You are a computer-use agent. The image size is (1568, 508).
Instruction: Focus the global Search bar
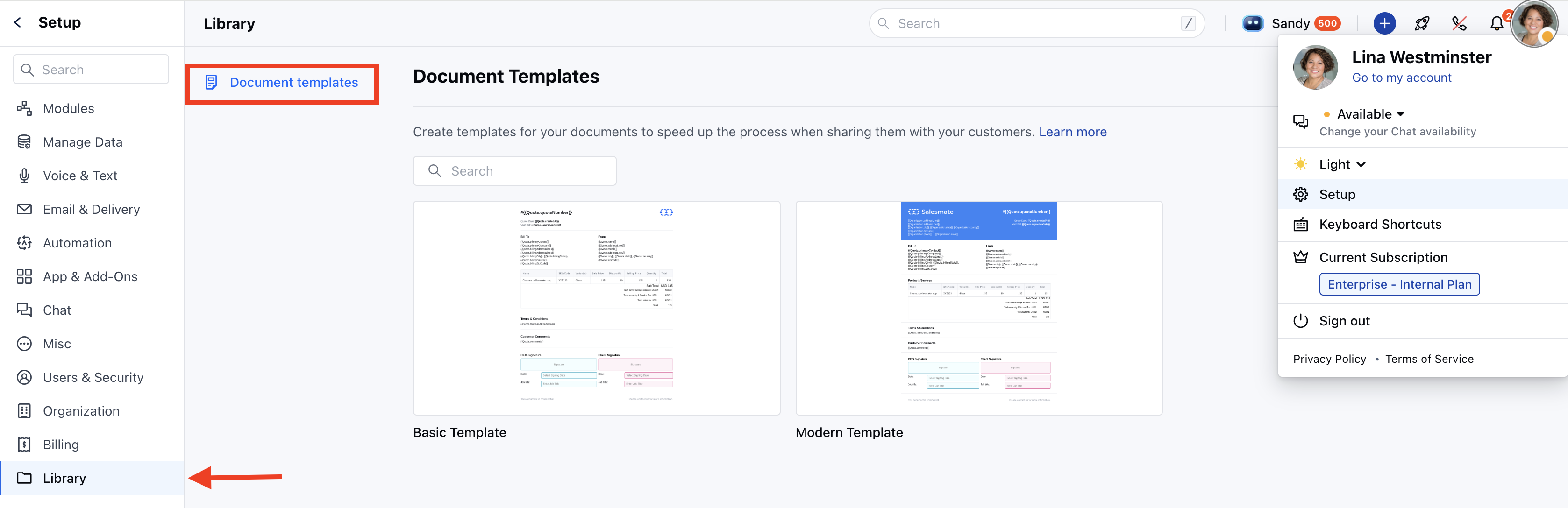pos(1037,24)
